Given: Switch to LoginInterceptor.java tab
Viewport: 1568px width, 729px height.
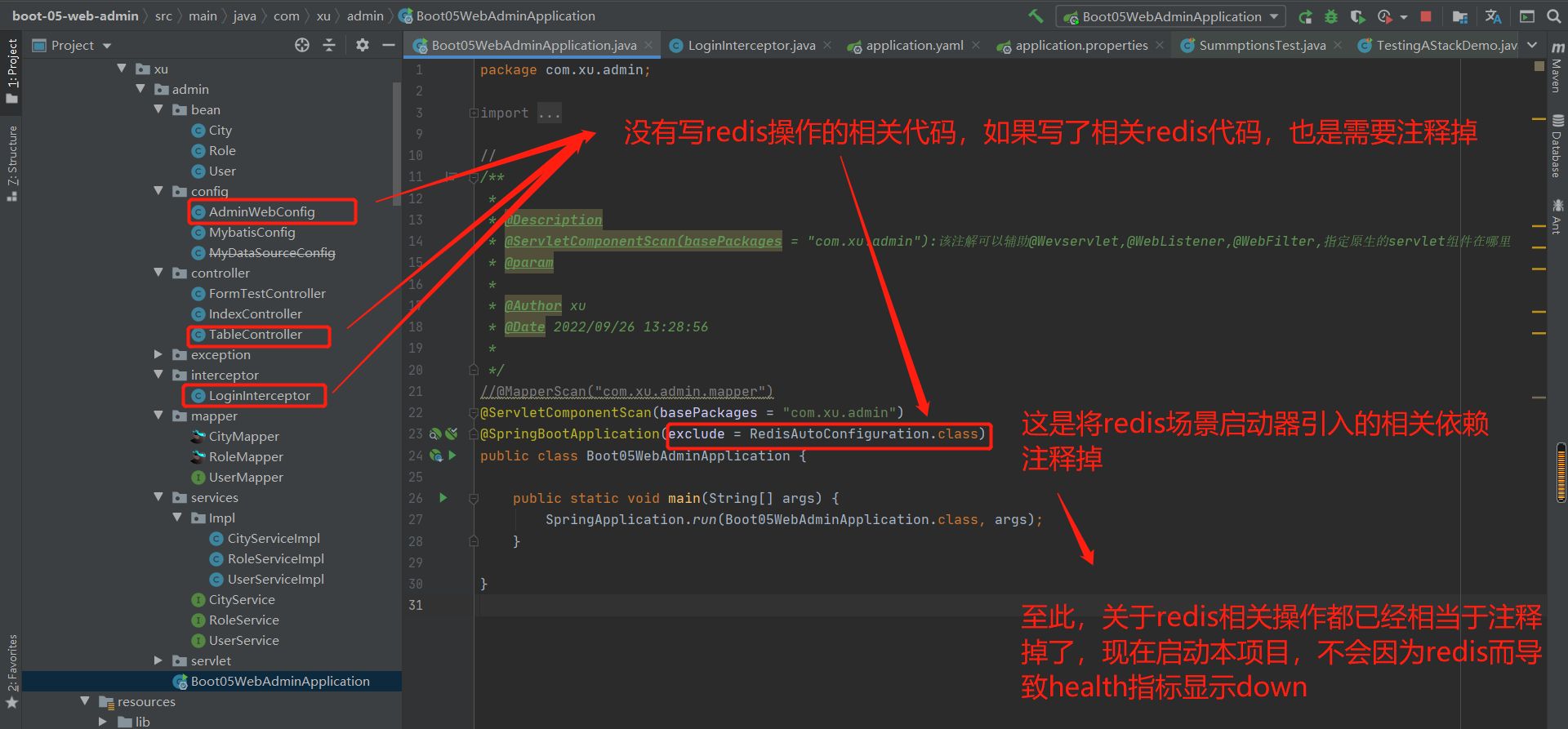Looking at the screenshot, I should [751, 46].
